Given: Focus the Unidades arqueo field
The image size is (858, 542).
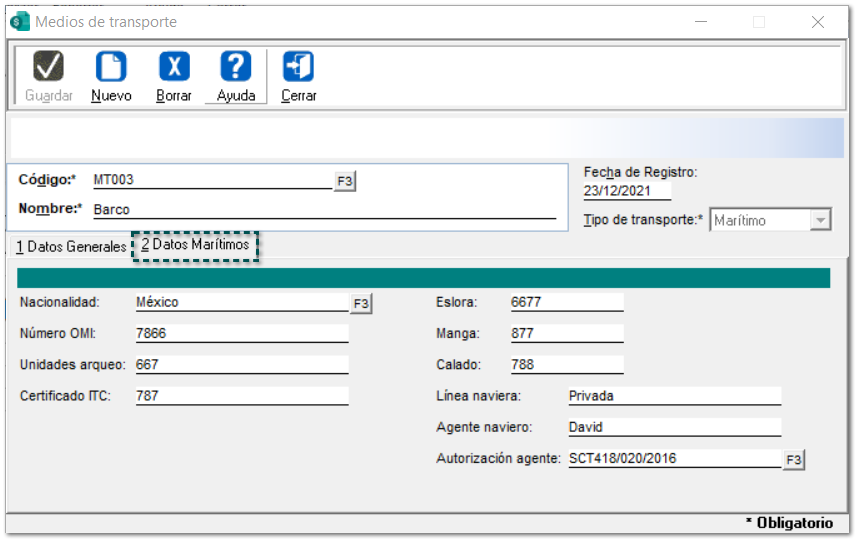Looking at the screenshot, I should click(241, 365).
